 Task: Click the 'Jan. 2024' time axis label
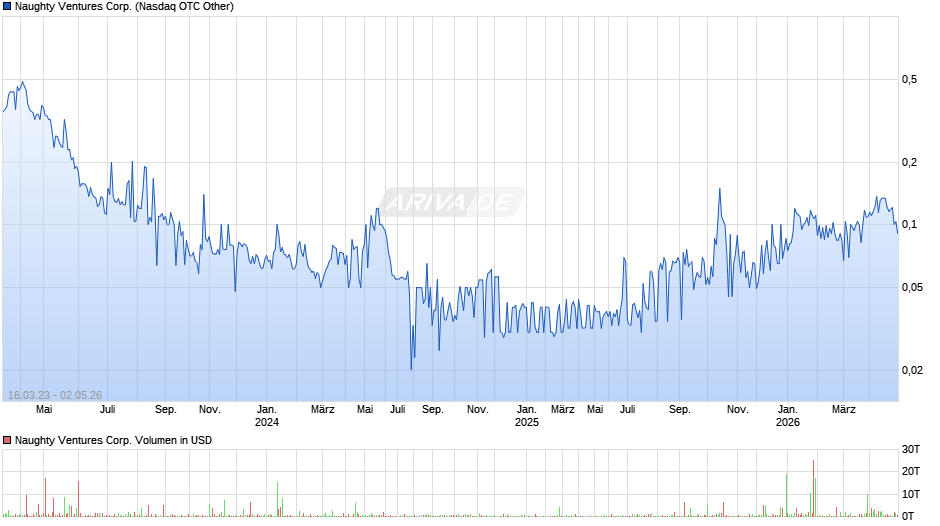pos(267,416)
